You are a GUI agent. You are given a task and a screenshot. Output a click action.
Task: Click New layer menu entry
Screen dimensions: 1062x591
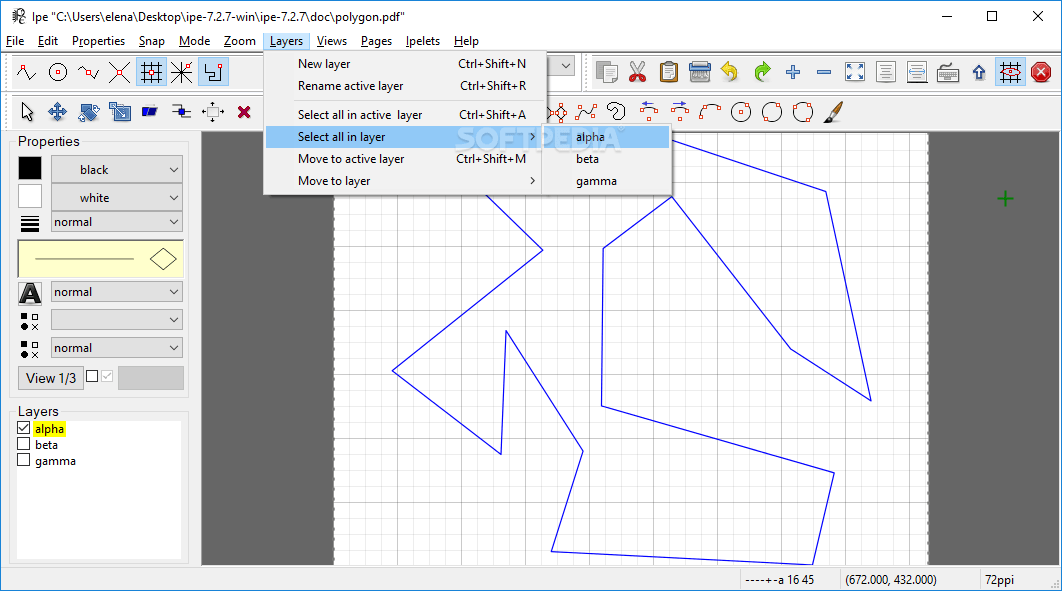click(403, 64)
